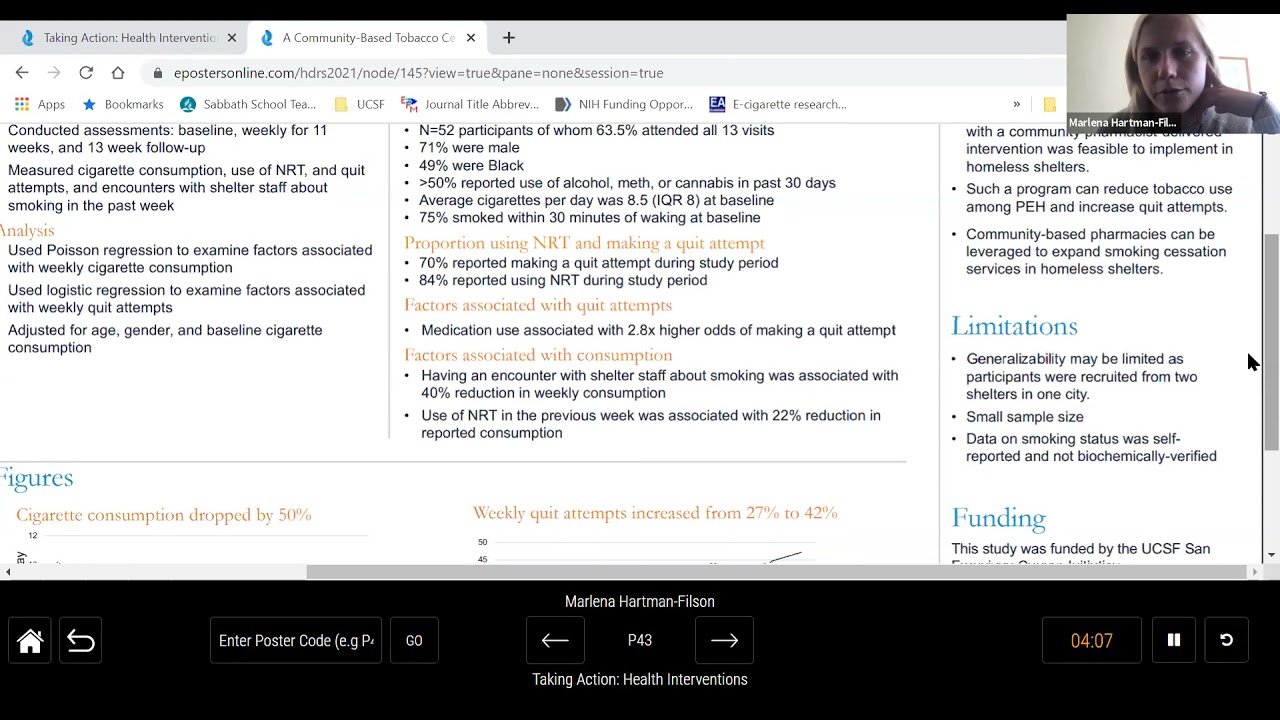Screen dimensions: 1280x720
Task: Open the Bookmarks star bookmark
Action: [x=122, y=104]
